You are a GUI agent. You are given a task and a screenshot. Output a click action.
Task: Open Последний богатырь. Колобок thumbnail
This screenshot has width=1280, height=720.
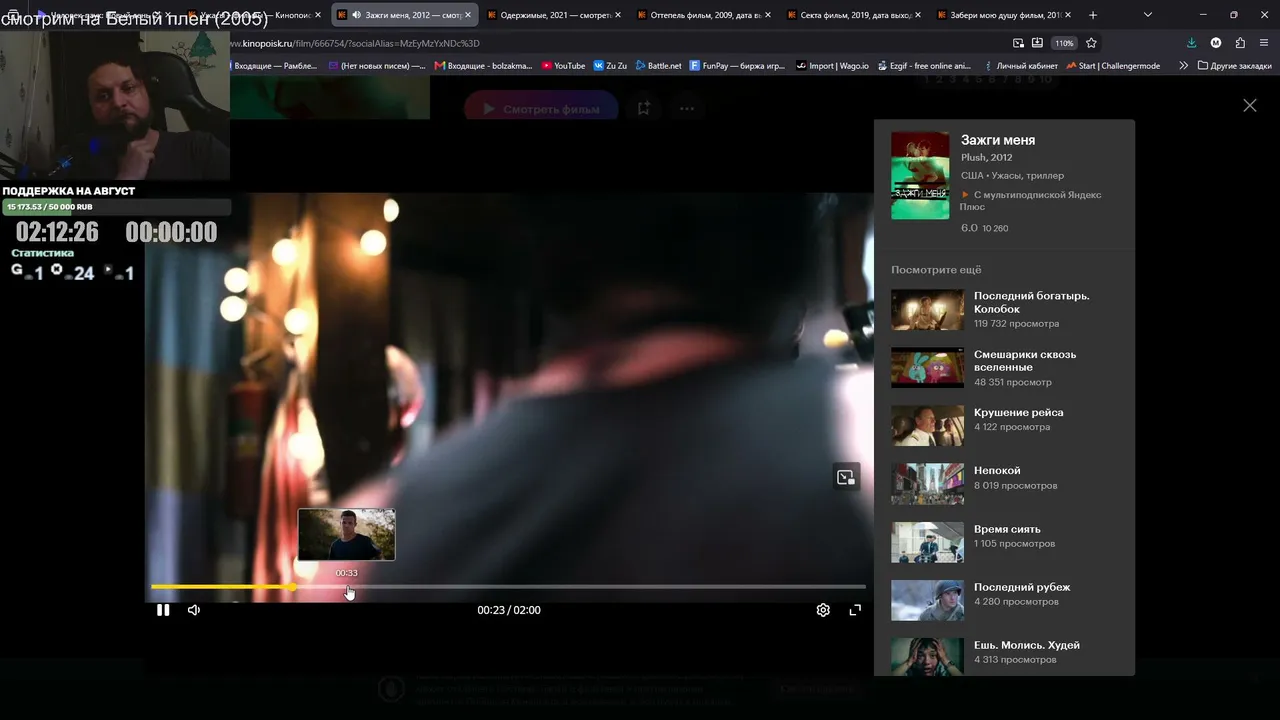pos(927,310)
